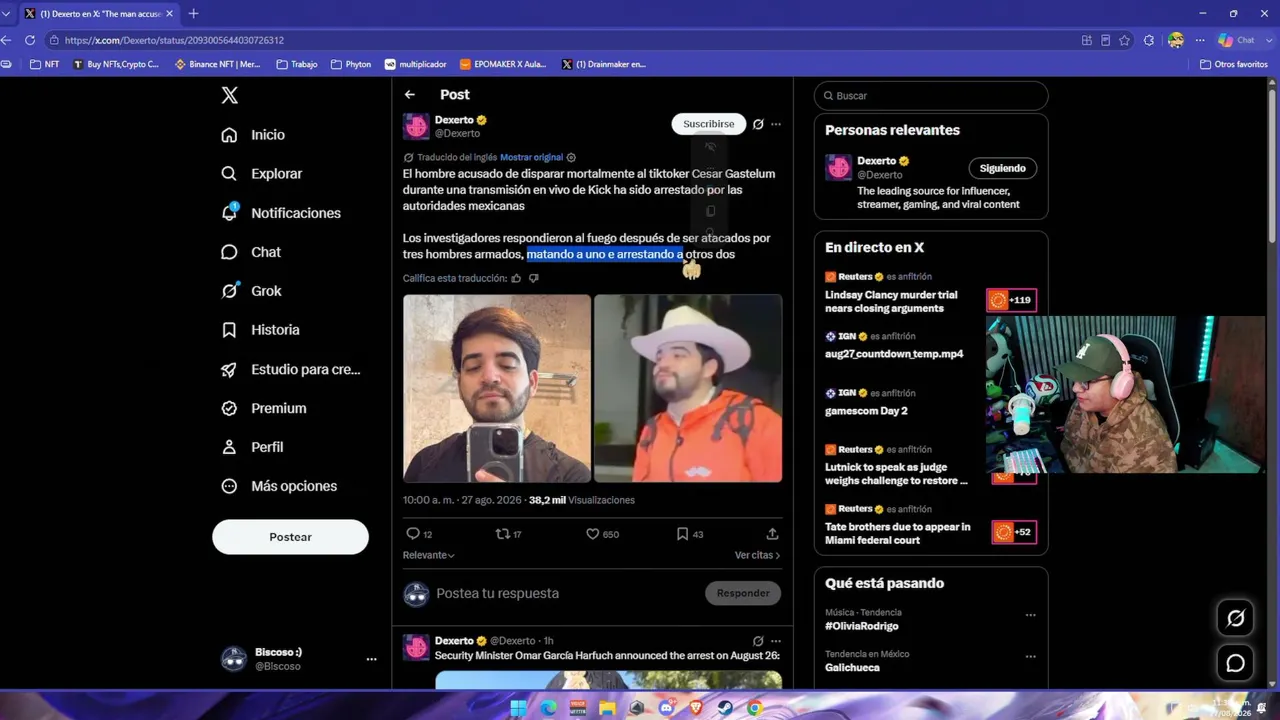Open gamescom Day 2 live broadcast
This screenshot has height=720, width=1280.
point(866,411)
